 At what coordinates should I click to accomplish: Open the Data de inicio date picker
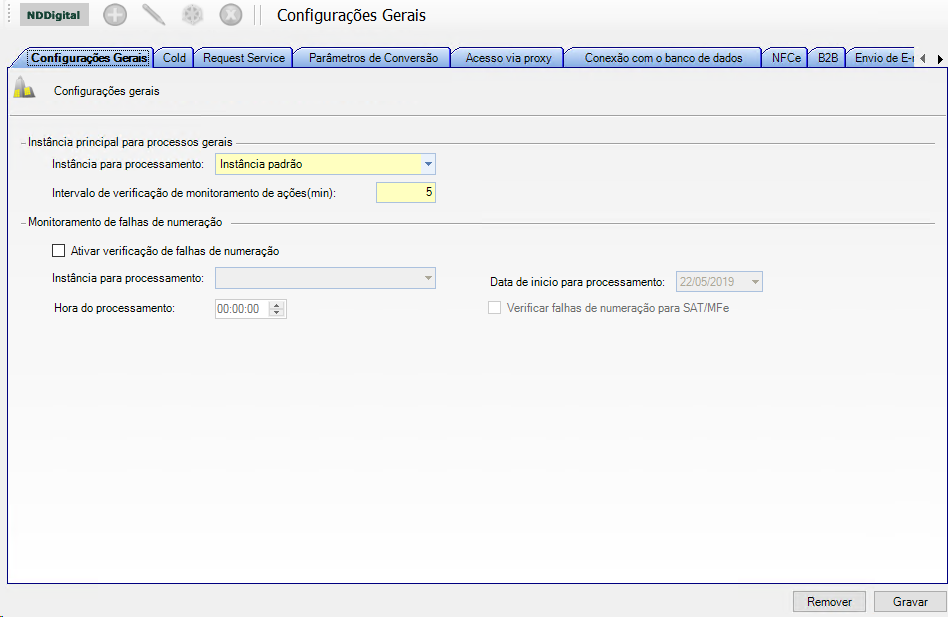[754, 282]
